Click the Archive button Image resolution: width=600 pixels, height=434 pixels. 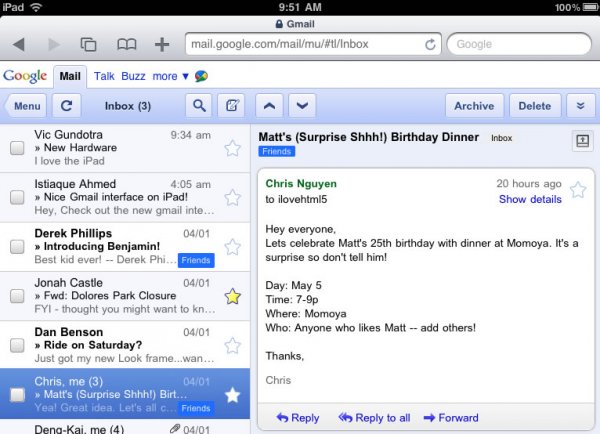474,106
